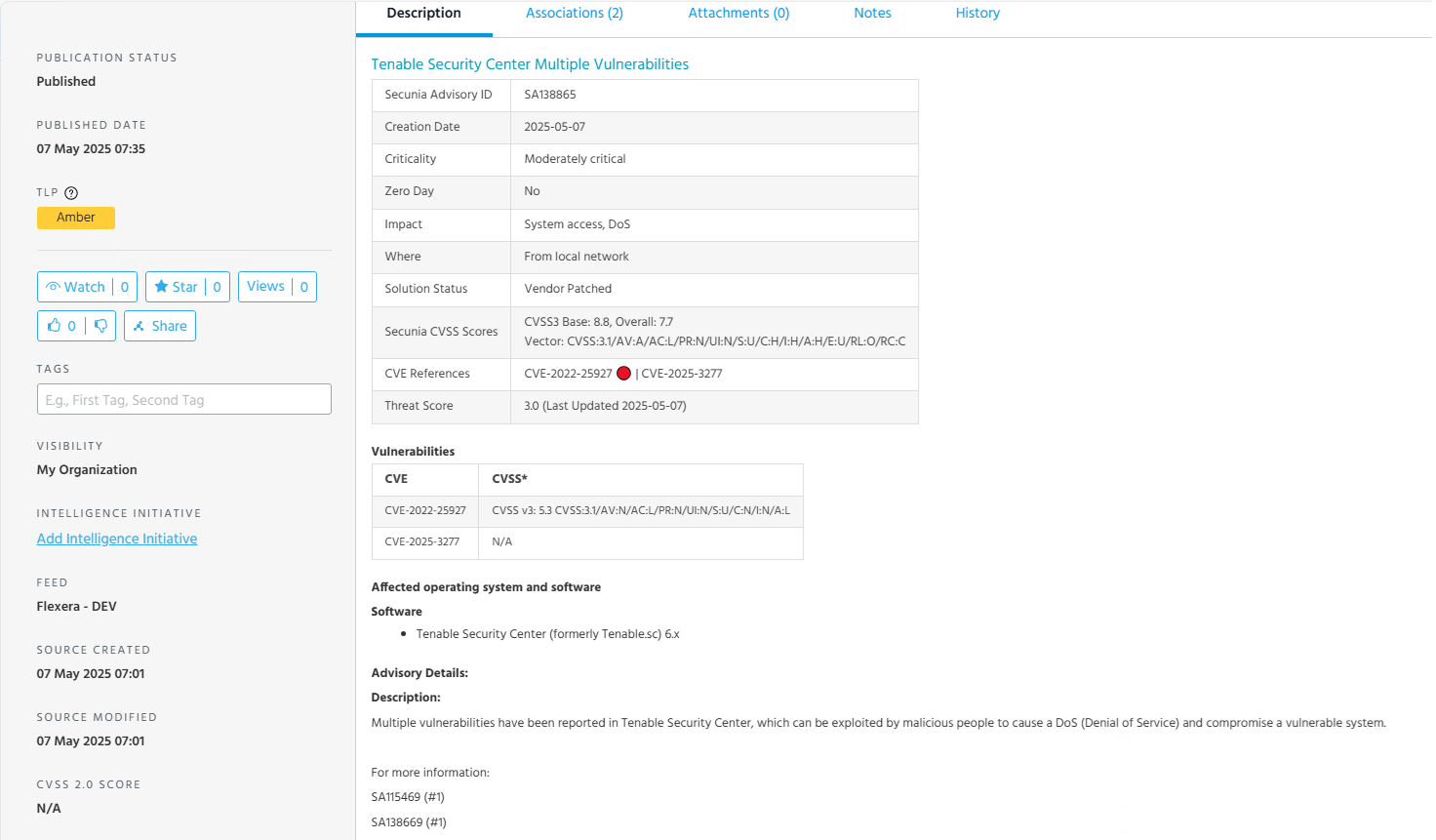The width and height of the screenshot is (1436, 840).
Task: Click Add Intelligence Initiative link
Action: point(117,539)
